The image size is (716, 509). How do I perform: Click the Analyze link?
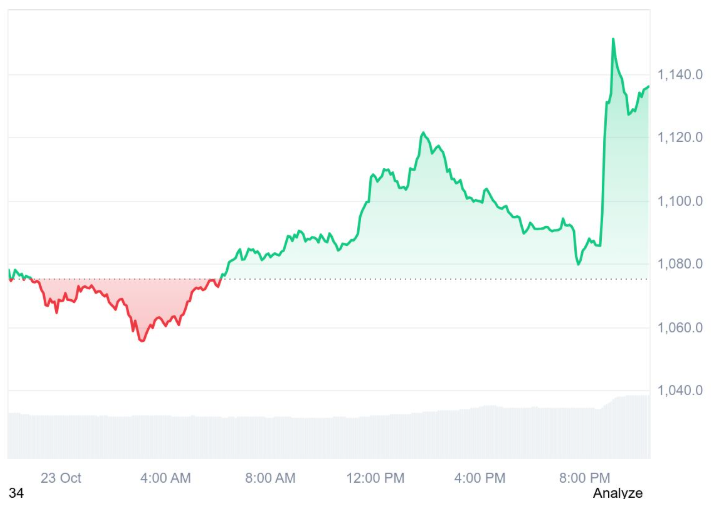coord(617,493)
